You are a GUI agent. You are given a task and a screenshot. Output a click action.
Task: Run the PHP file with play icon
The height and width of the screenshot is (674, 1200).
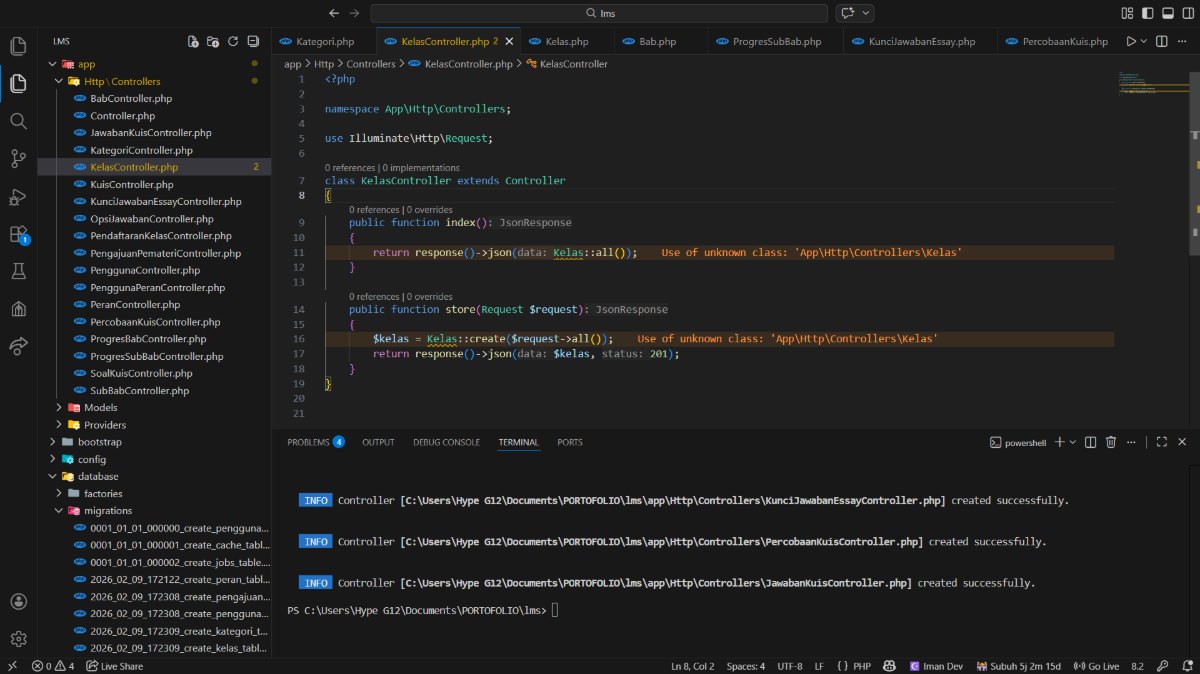(x=1131, y=42)
